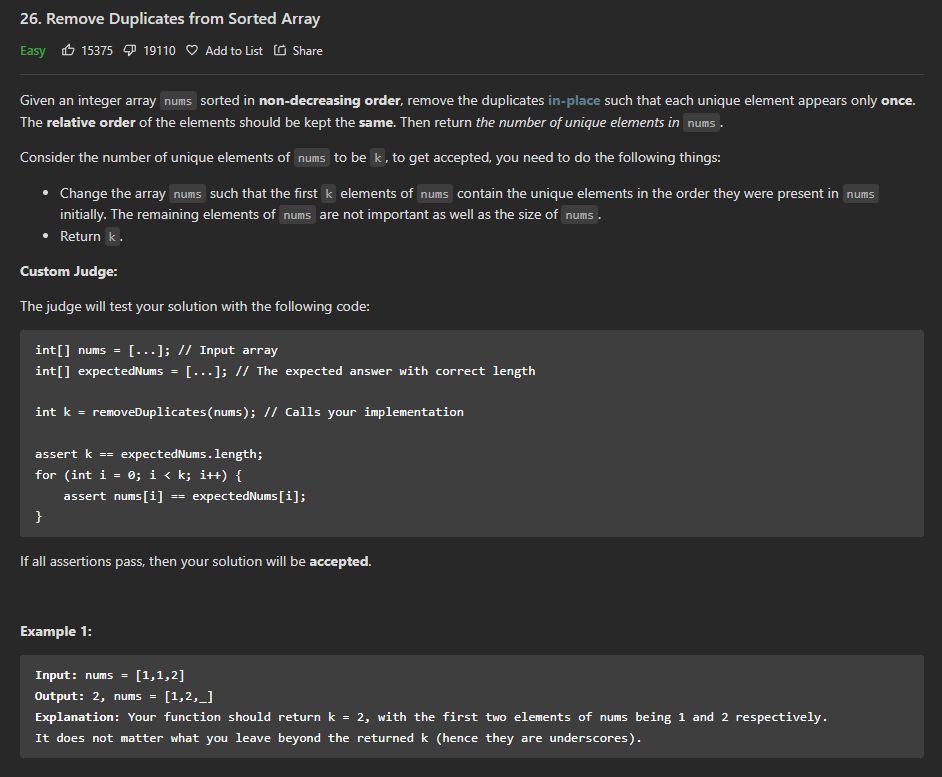Click the assert k == expectedNums.length line

pos(149,454)
